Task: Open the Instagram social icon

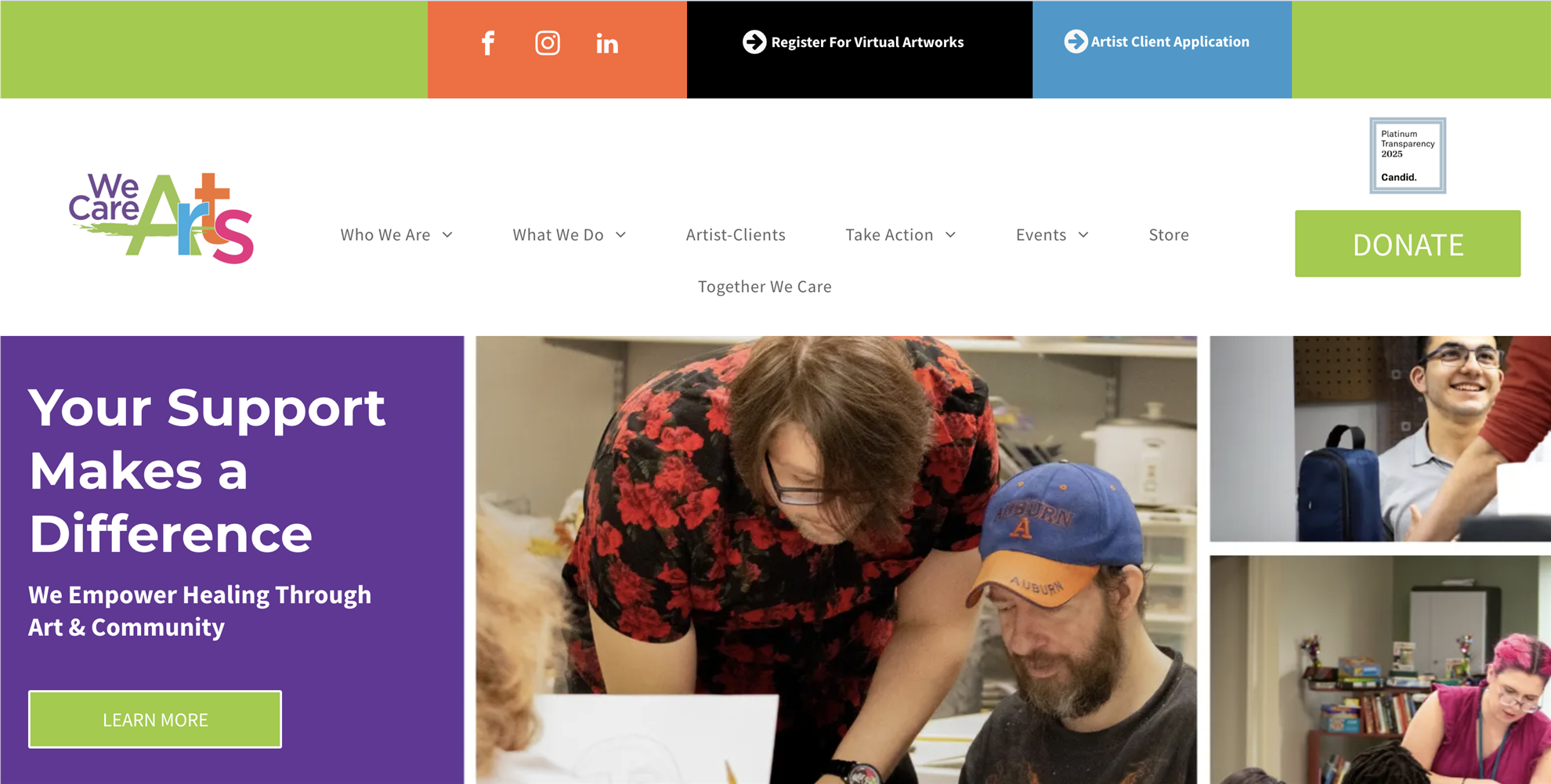Action: [548, 43]
